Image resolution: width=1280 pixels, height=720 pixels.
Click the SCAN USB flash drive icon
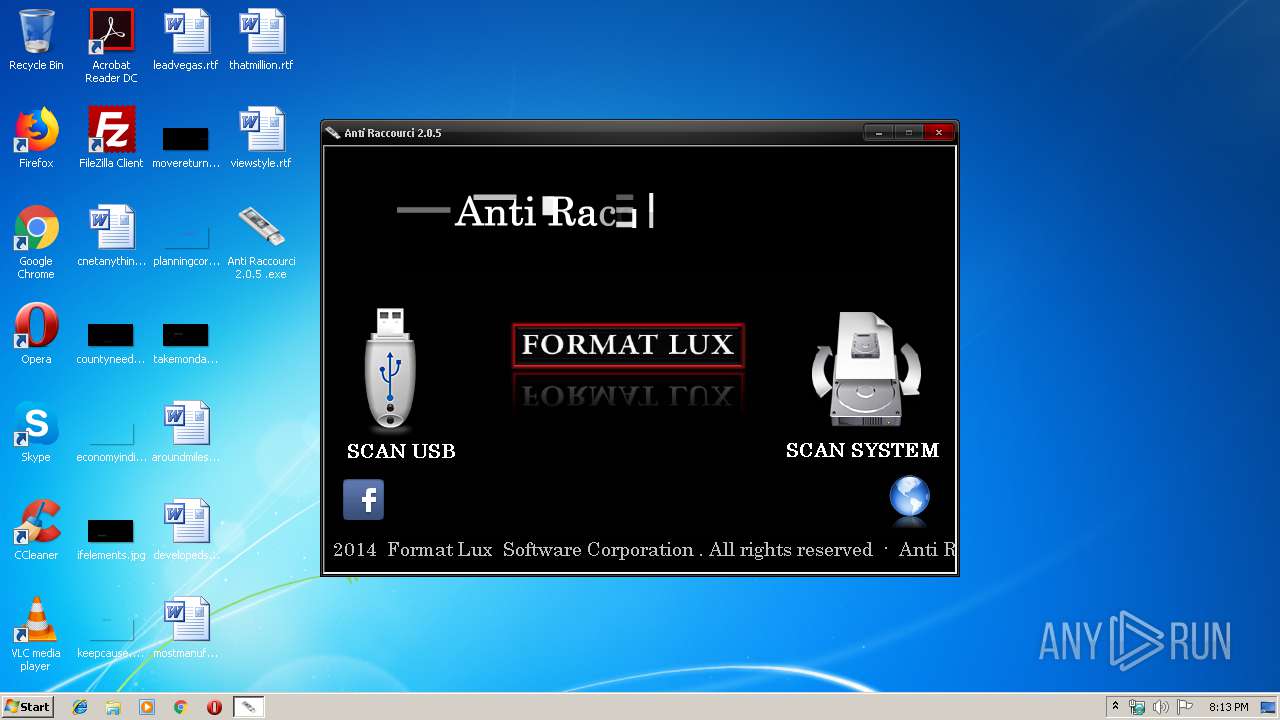pyautogui.click(x=391, y=370)
